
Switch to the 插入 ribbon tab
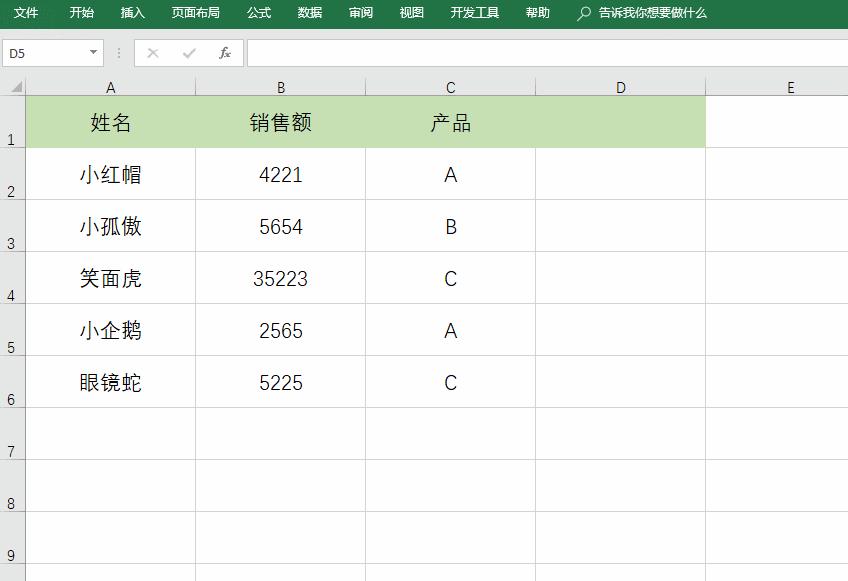point(133,13)
